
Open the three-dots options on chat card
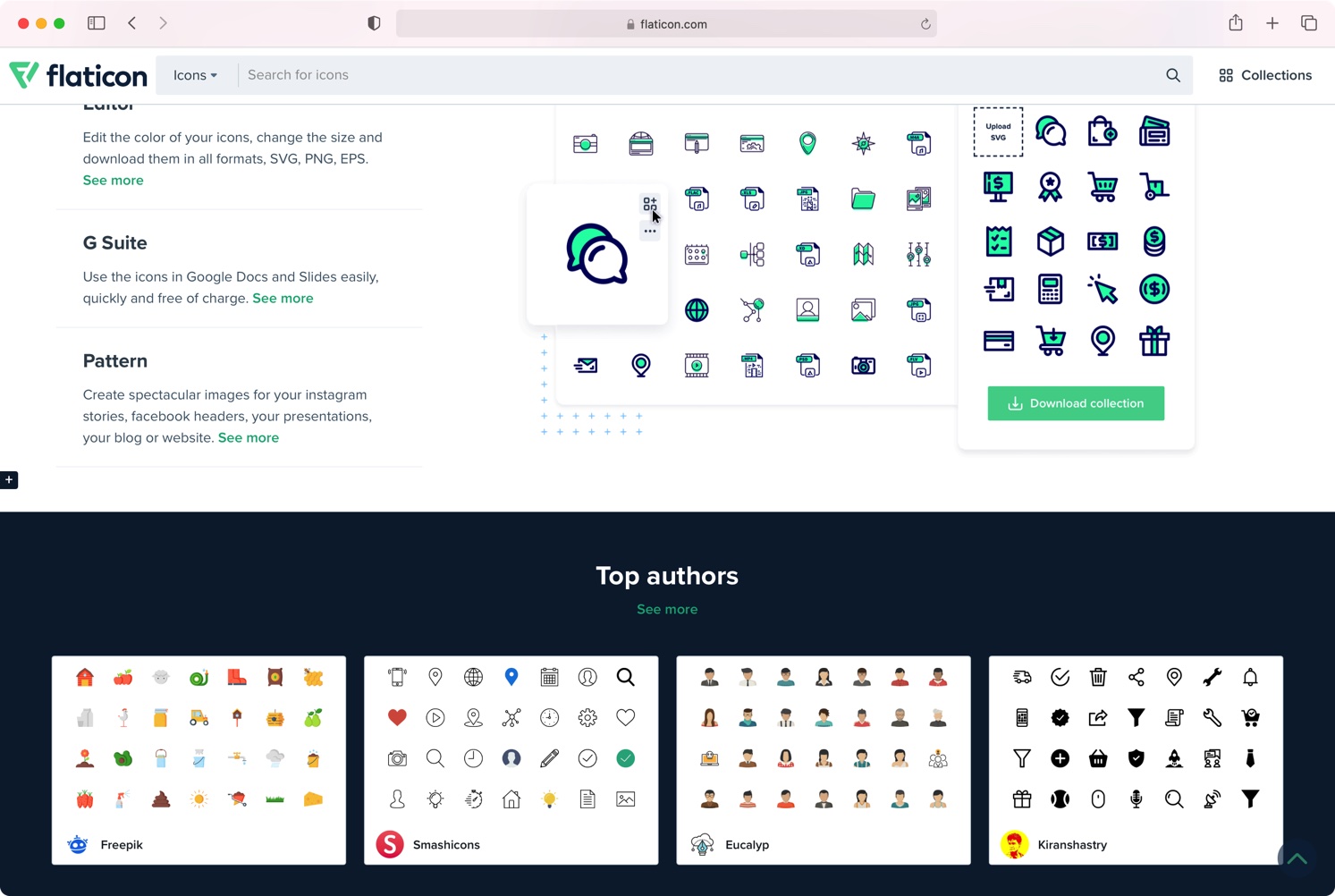coord(650,232)
